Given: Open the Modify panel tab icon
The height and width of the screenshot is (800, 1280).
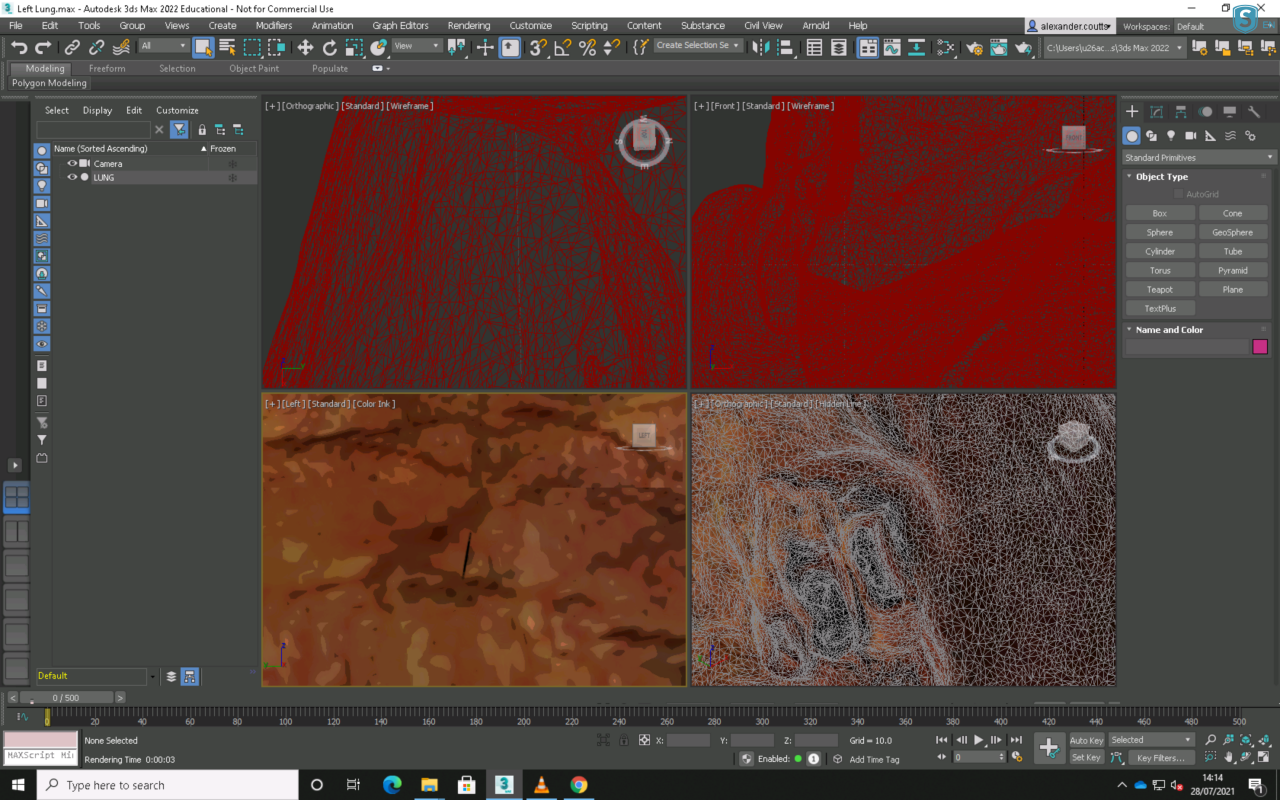Looking at the screenshot, I should pyautogui.click(x=1156, y=112).
